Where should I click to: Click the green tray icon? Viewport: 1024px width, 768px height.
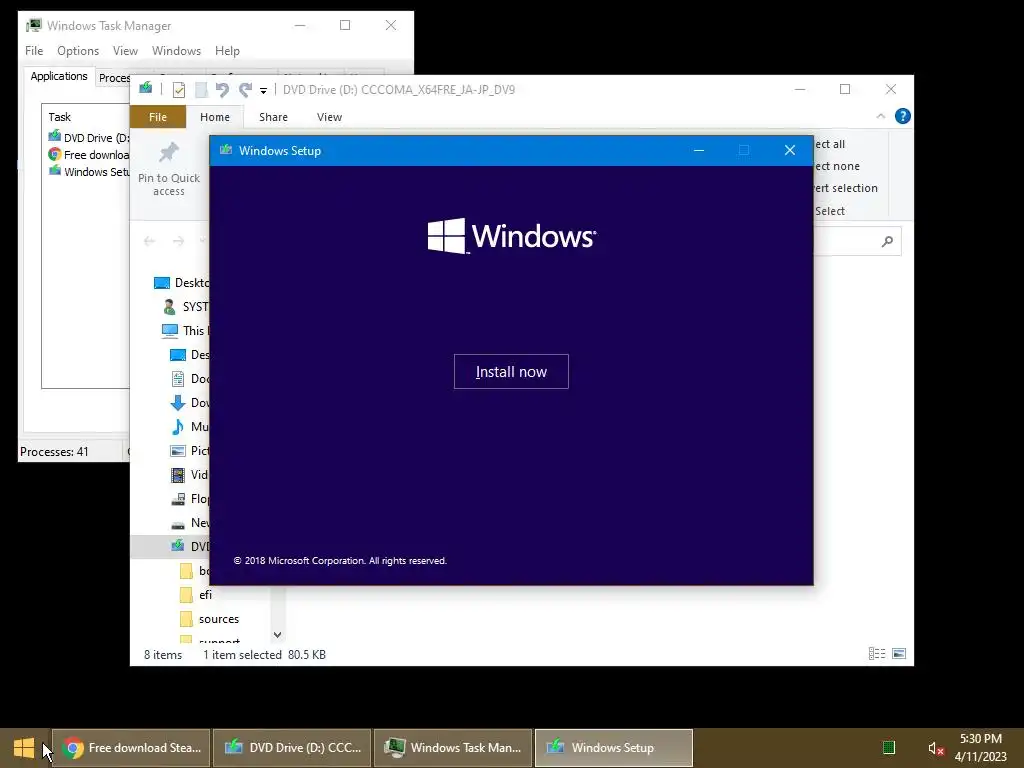[x=889, y=748]
